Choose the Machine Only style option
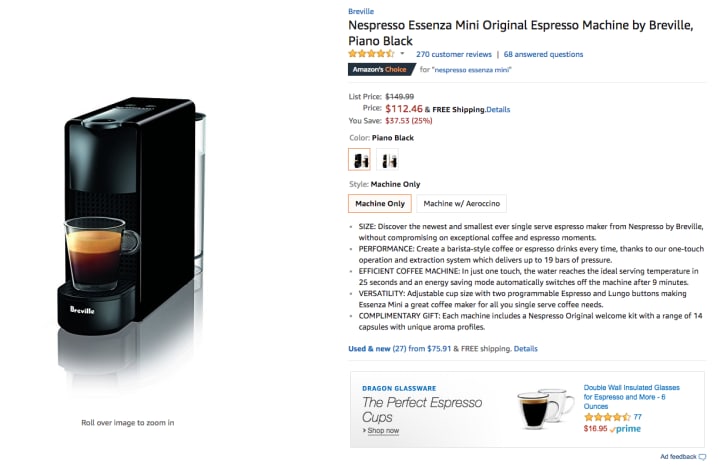720x470 pixels. 380,203
